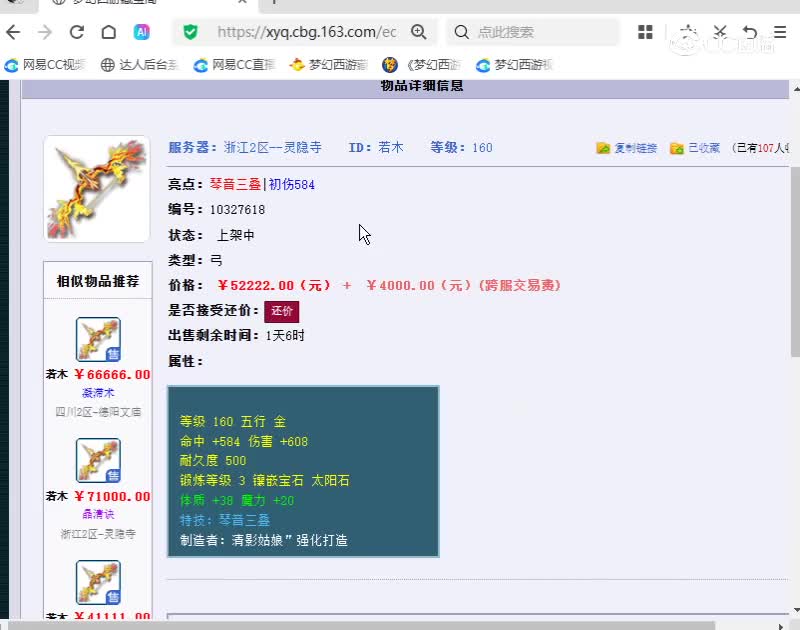Screen dimensions: 800x630
Task: Click the scroll-down arrow of page scrollbar
Action: click(x=796, y=610)
